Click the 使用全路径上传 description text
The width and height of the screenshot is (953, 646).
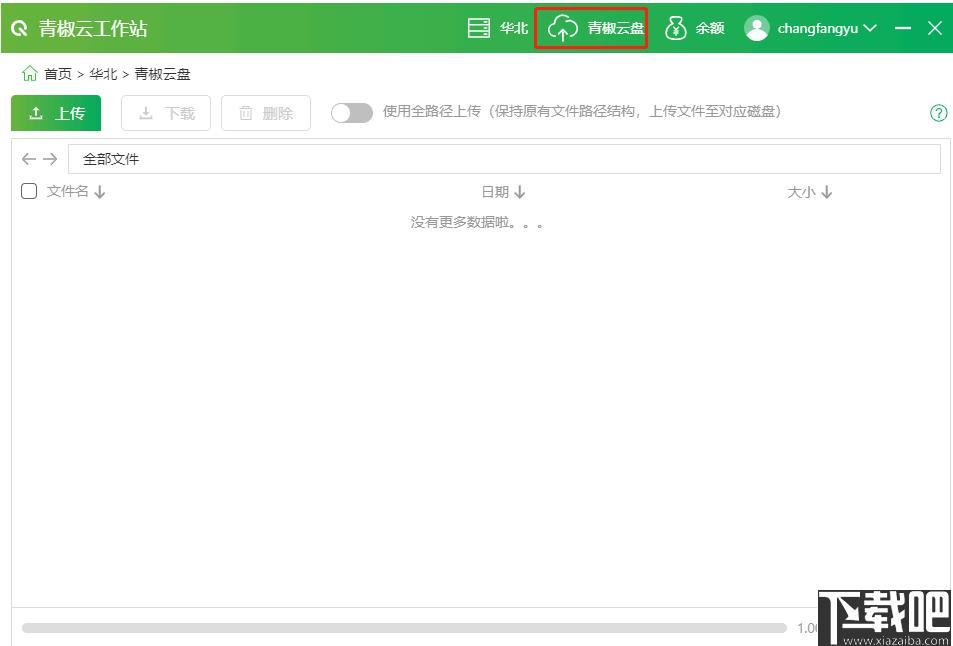582,112
